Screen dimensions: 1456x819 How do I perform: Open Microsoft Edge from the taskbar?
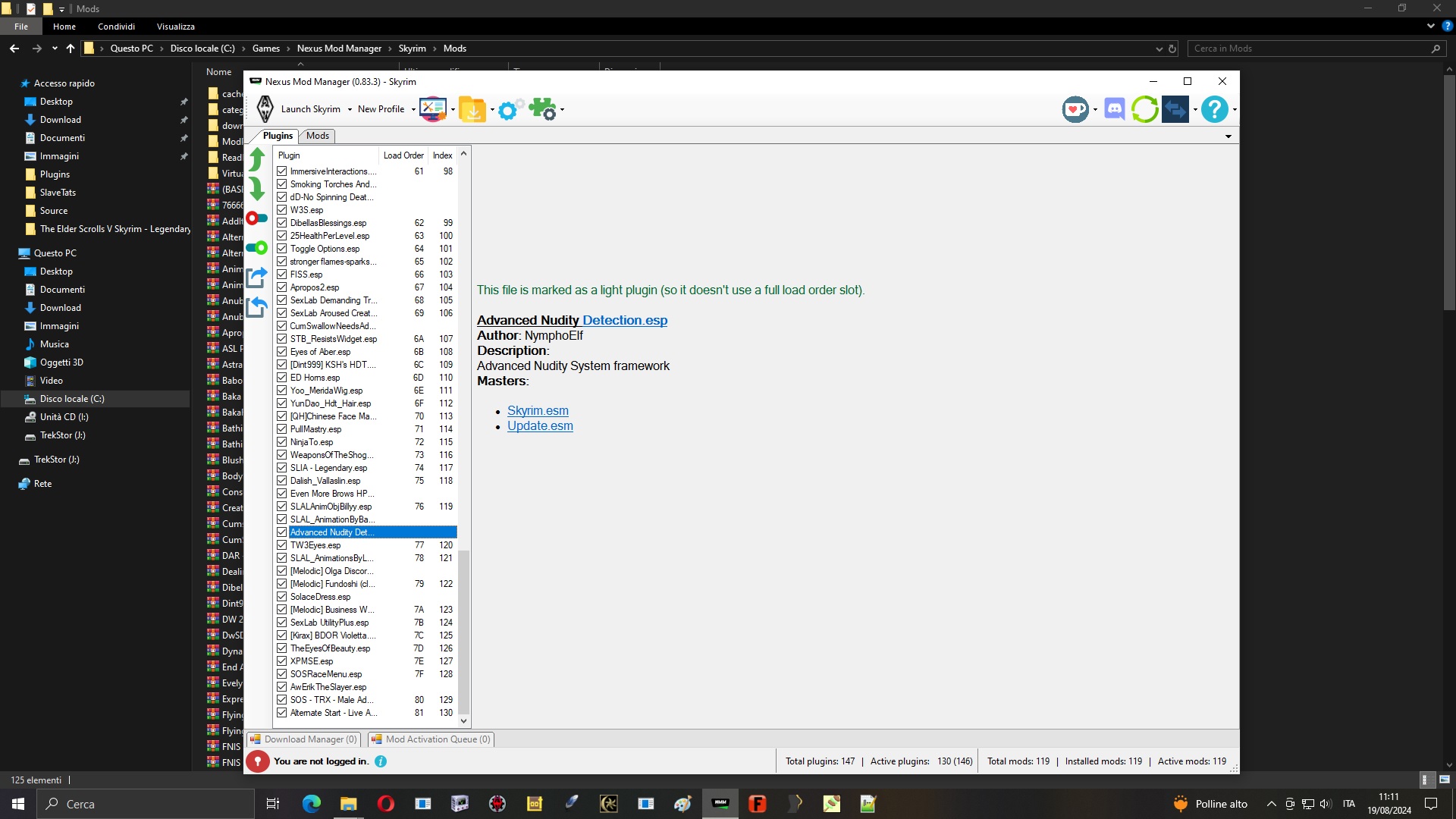(x=312, y=804)
